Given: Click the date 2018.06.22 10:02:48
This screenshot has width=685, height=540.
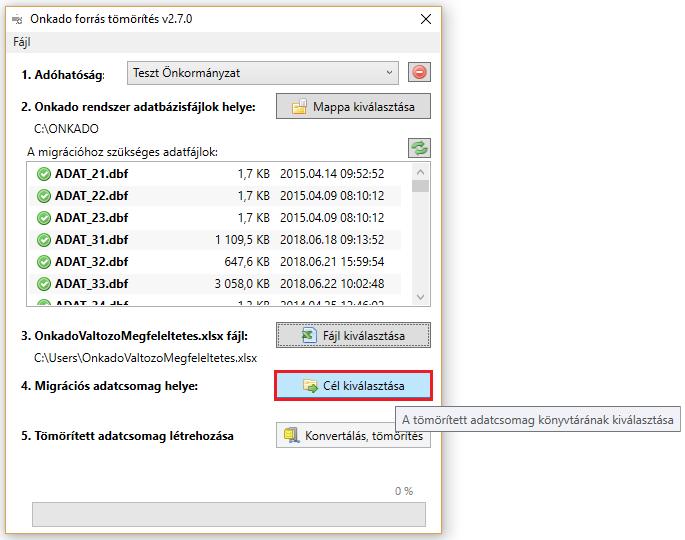Looking at the screenshot, I should [x=332, y=284].
